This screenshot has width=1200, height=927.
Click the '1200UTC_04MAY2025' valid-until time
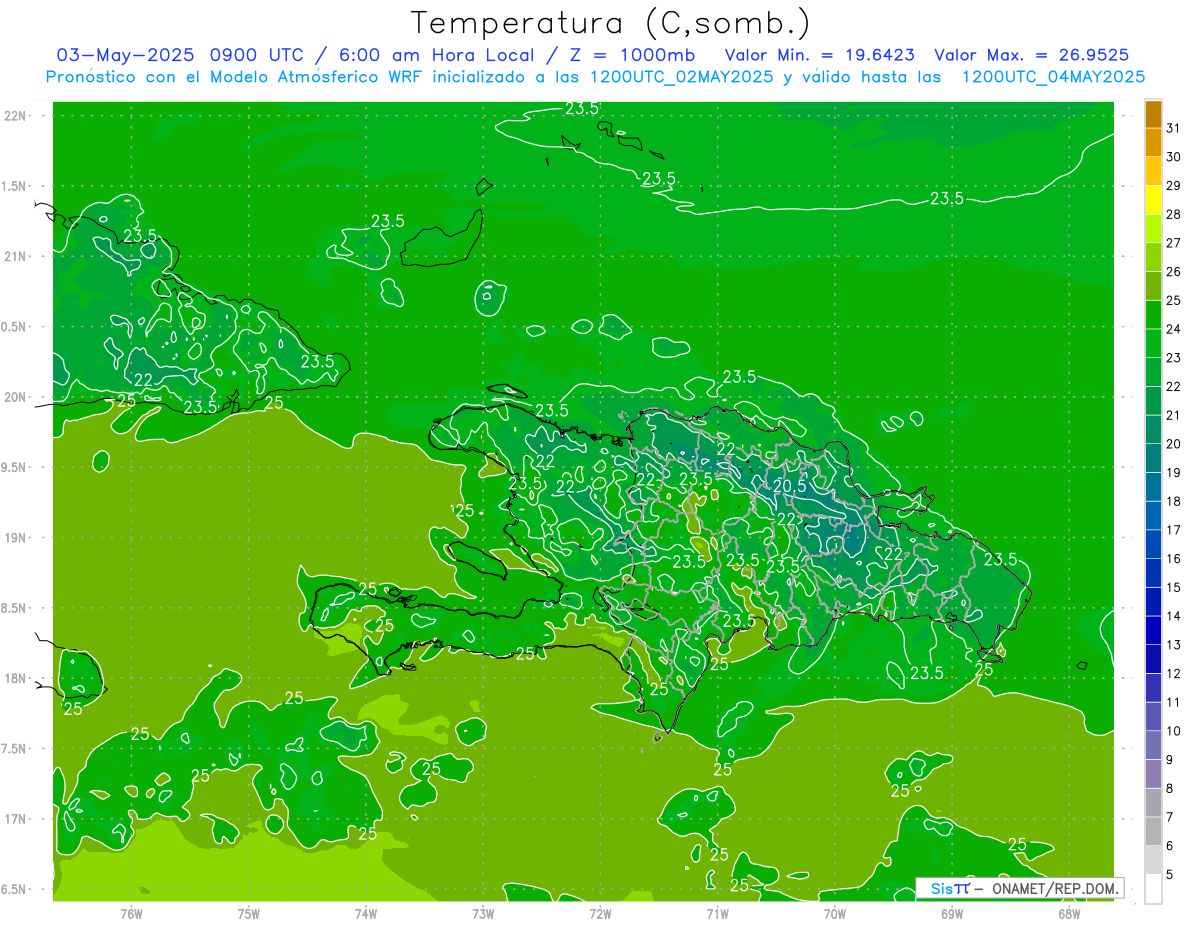pos(1053,77)
